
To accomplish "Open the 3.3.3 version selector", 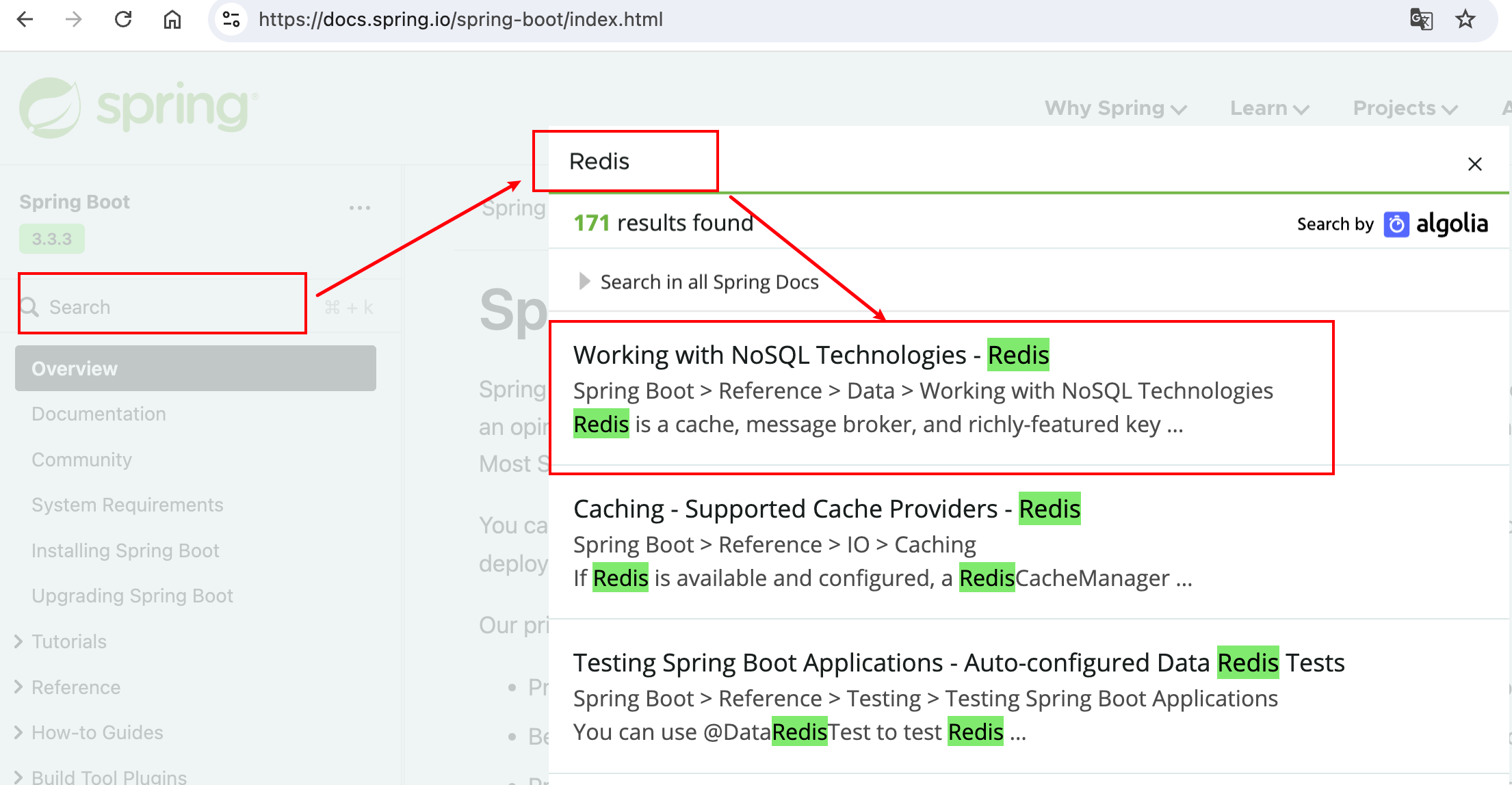I will coord(52,239).
